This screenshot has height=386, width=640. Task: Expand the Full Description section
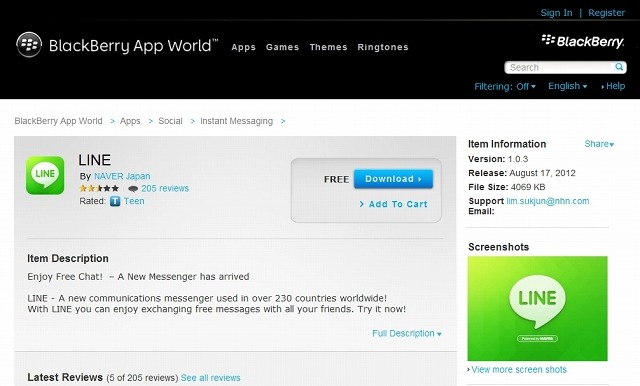[407, 333]
